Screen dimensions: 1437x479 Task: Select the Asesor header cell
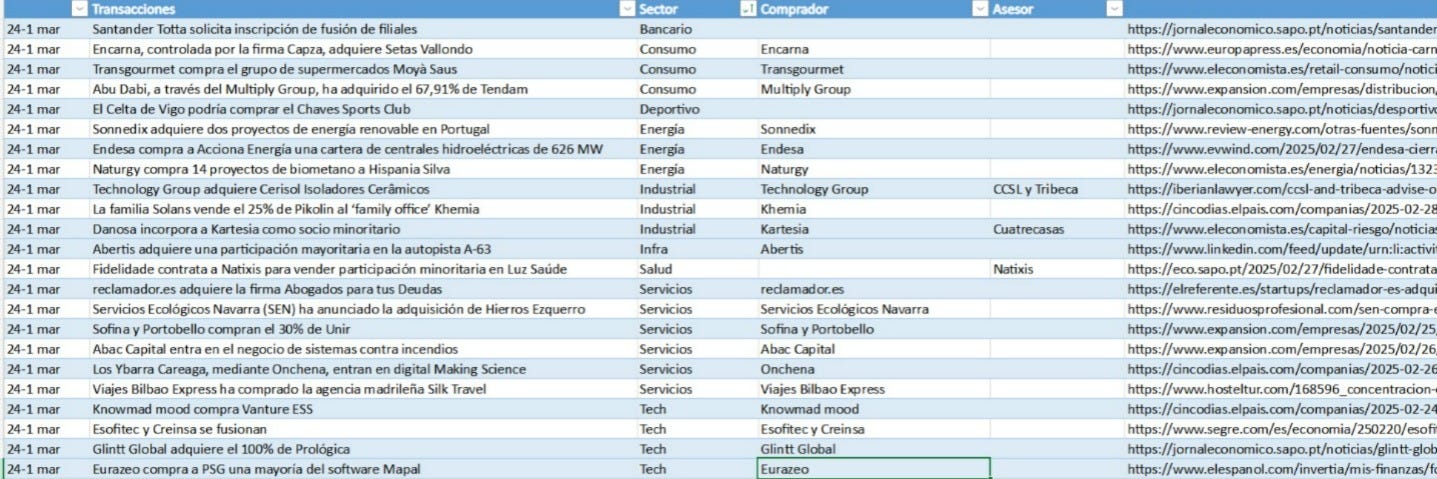click(x=1056, y=9)
